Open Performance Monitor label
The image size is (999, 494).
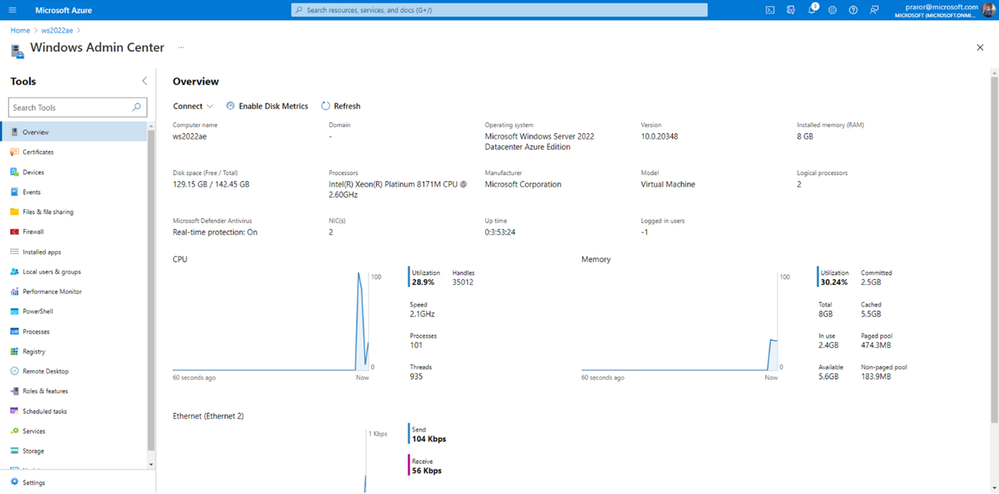pos(52,291)
